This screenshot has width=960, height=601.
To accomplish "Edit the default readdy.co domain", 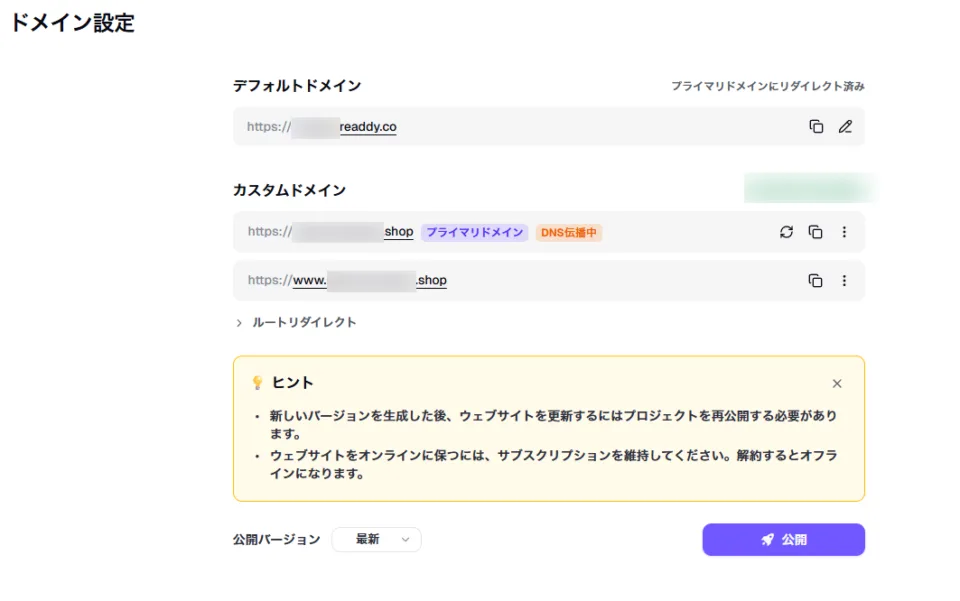I will [846, 127].
